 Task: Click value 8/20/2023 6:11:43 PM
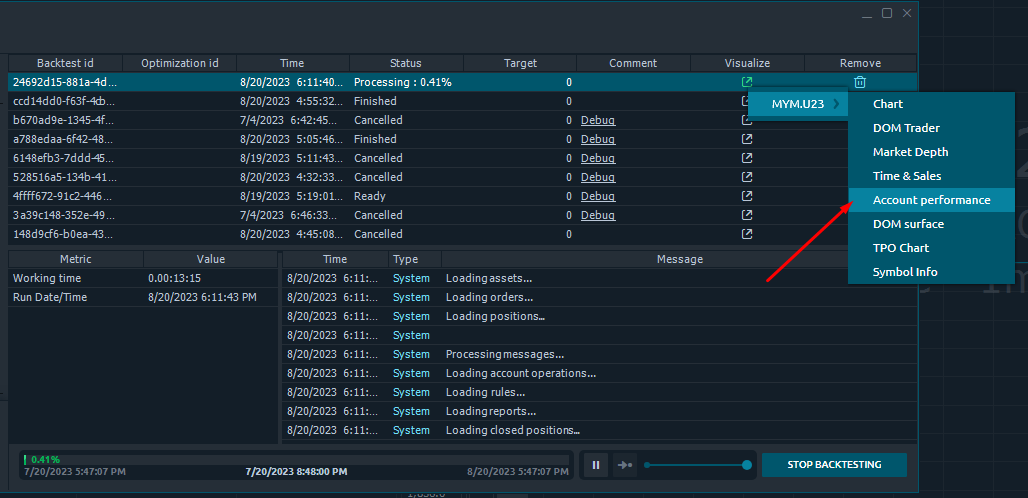click(203, 297)
